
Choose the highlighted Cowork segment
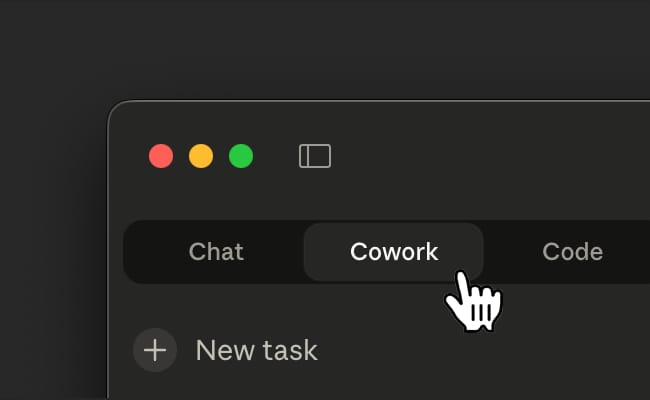click(394, 252)
